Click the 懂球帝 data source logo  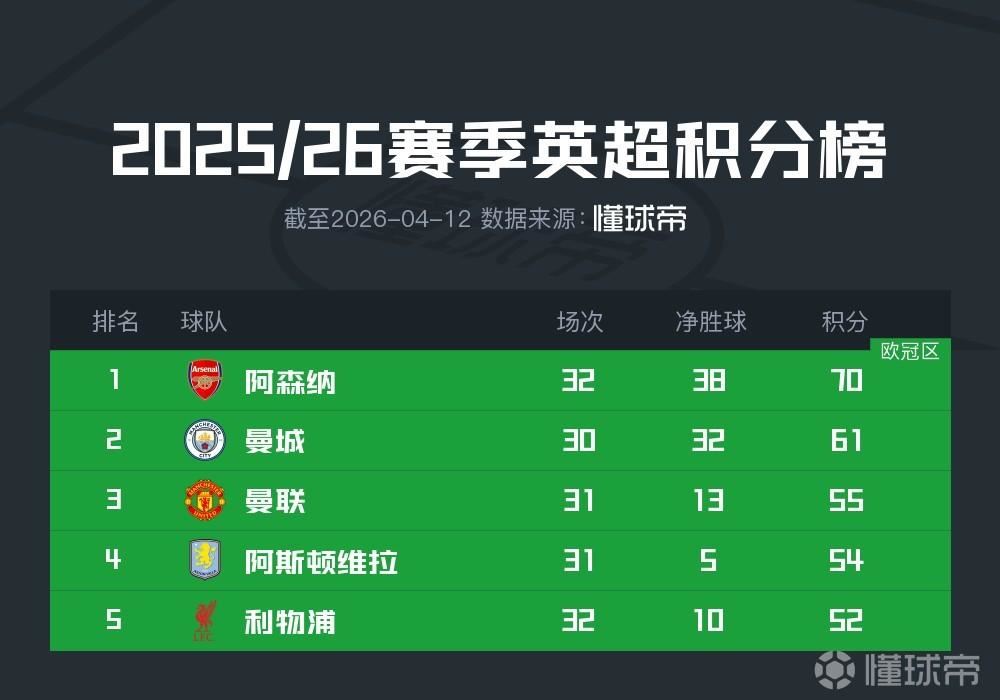(640, 219)
